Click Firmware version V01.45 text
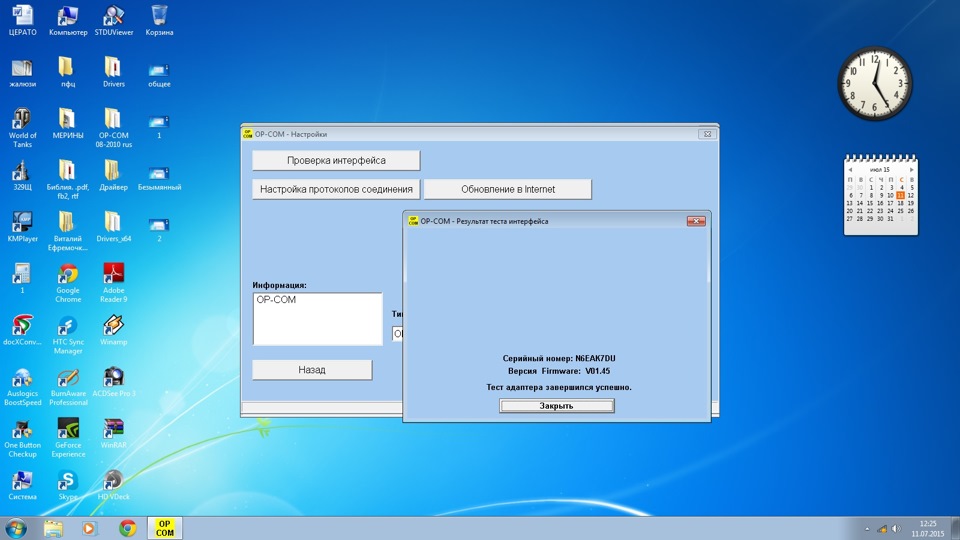 click(x=598, y=371)
